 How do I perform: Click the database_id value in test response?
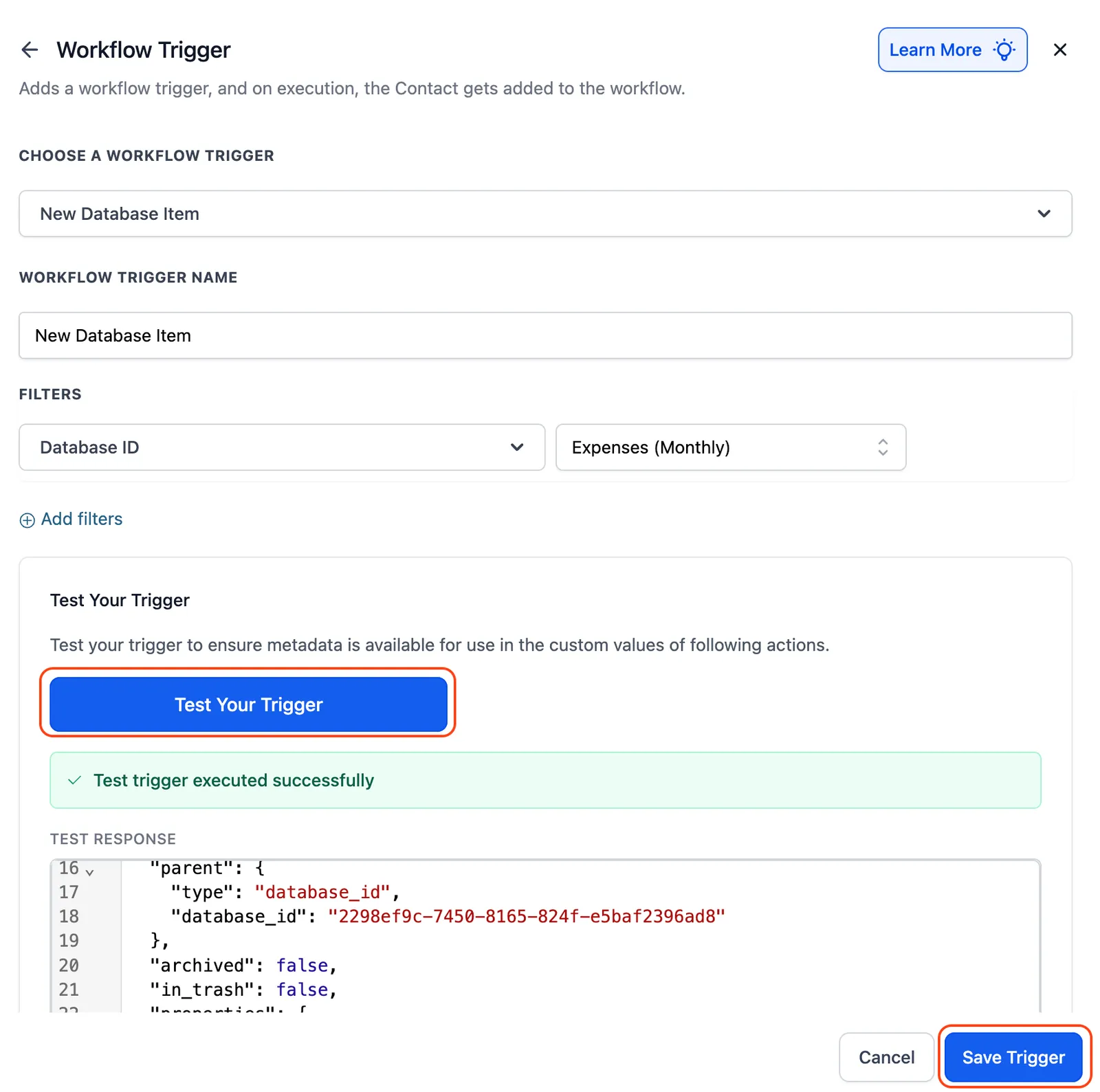[x=527, y=916]
